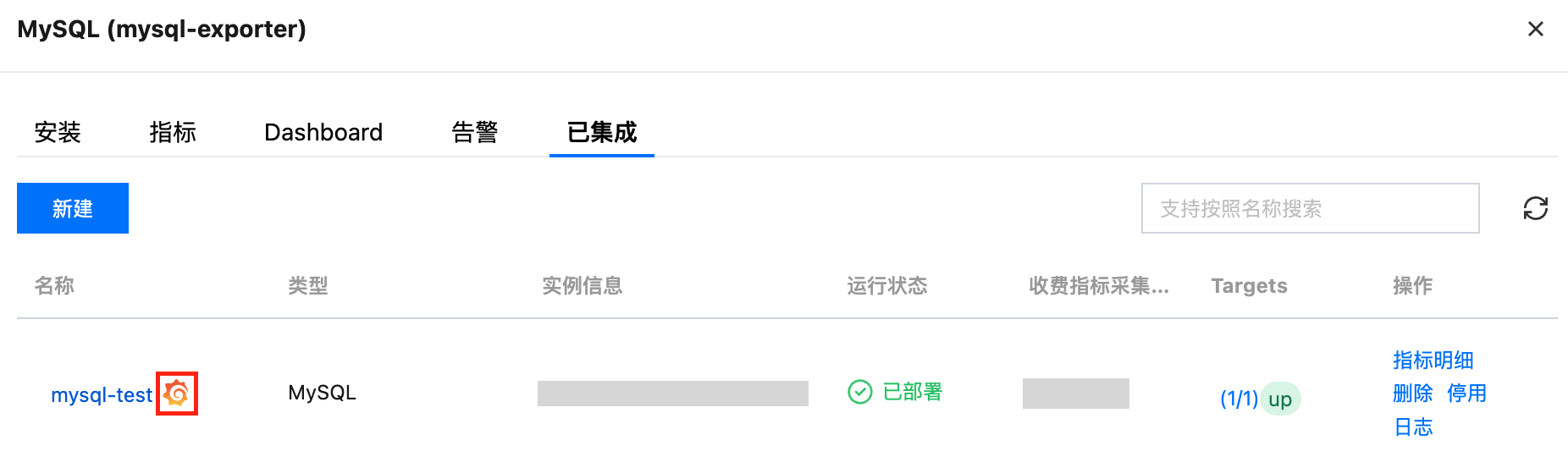Click 删除 to delete mysql-test
Image resolution: width=1568 pixels, height=457 pixels.
tap(1412, 394)
